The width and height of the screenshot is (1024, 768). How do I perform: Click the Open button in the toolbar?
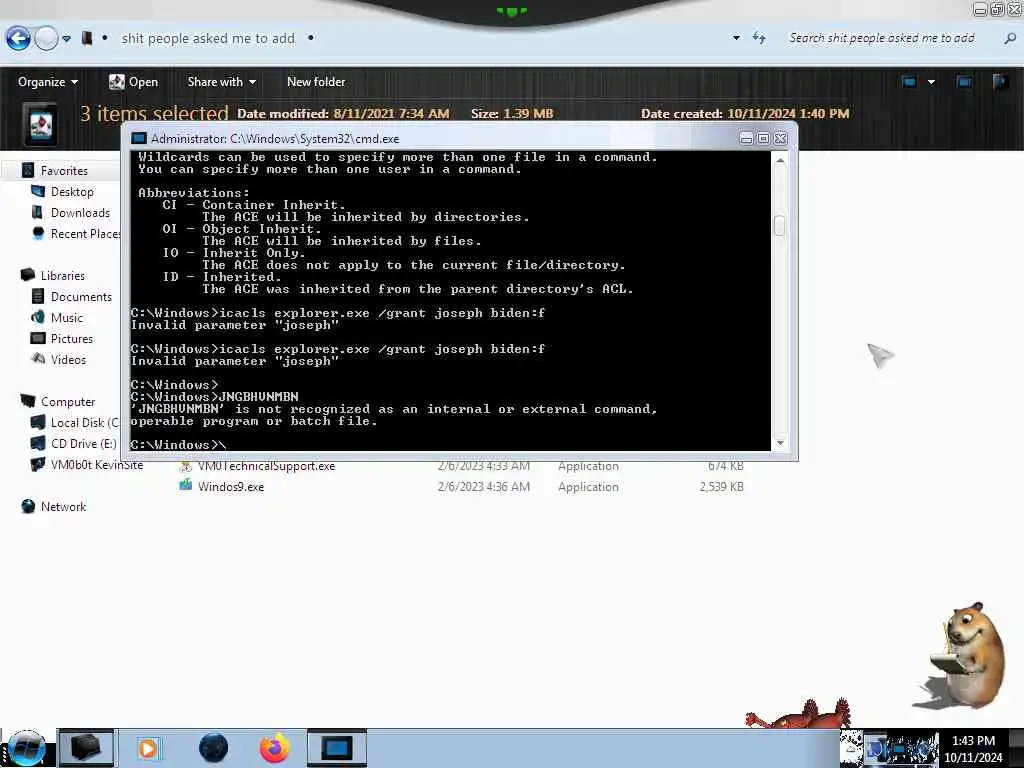[133, 82]
